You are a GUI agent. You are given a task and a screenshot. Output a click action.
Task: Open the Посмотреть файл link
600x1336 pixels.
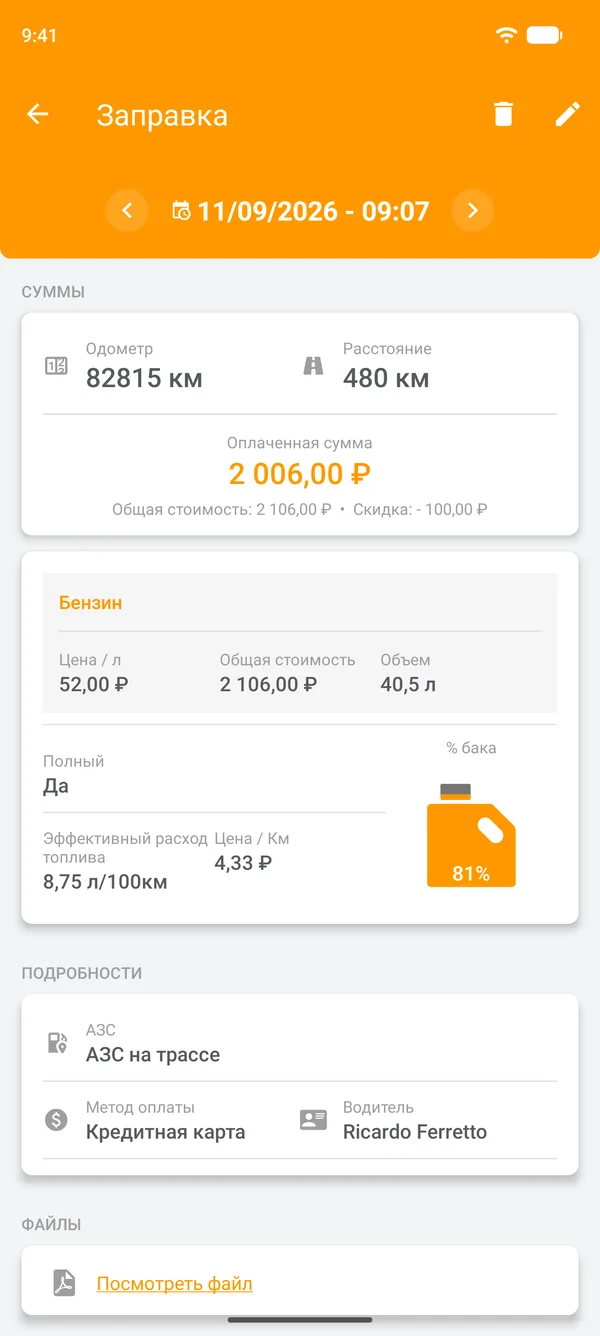(x=174, y=1284)
